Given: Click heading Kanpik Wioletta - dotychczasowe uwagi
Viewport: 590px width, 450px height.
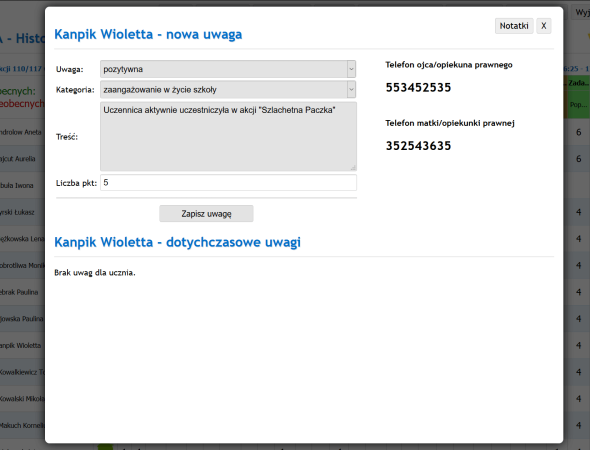Looking at the screenshot, I should coord(178,242).
